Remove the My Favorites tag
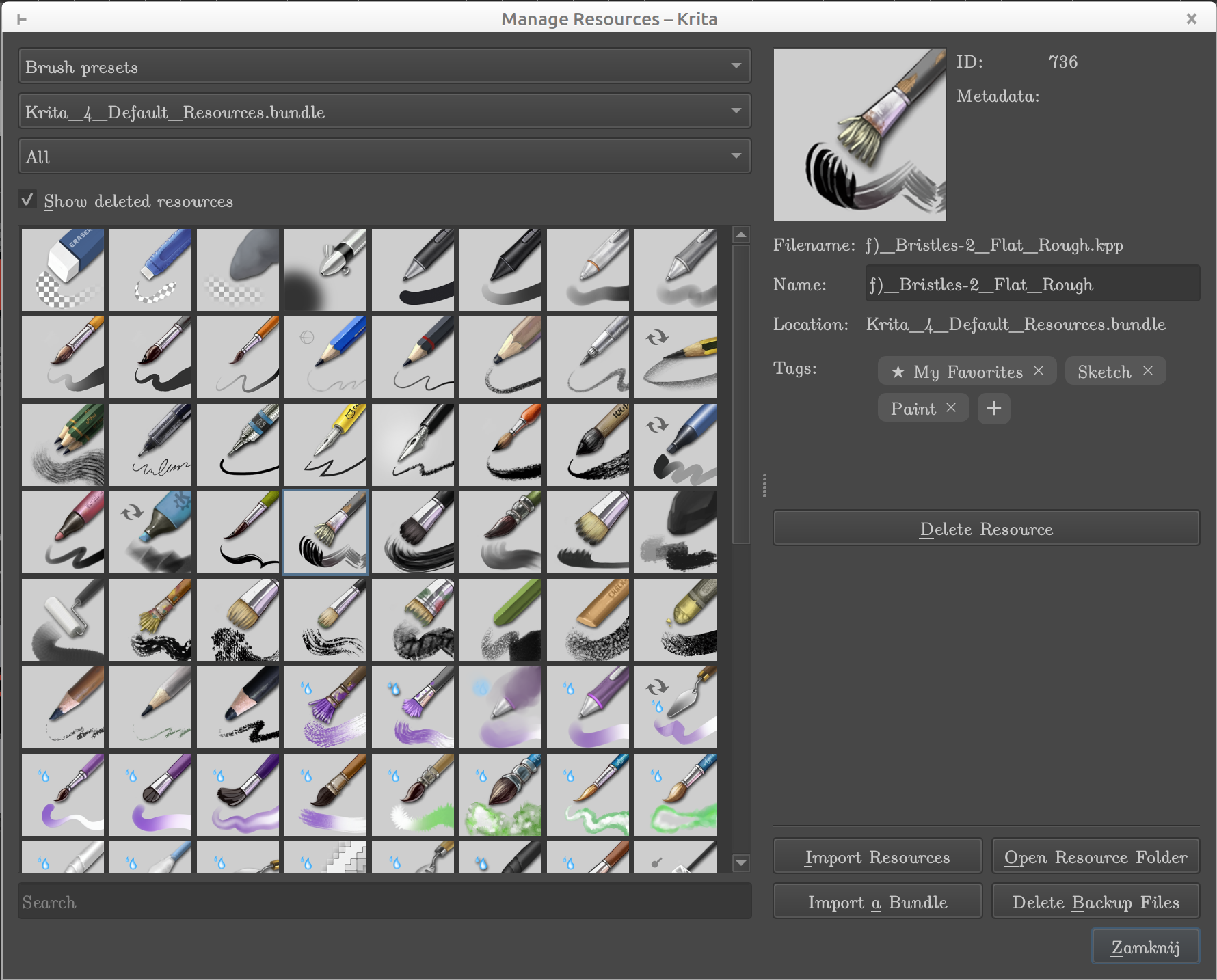Image resolution: width=1217 pixels, height=980 pixels. click(x=1039, y=370)
